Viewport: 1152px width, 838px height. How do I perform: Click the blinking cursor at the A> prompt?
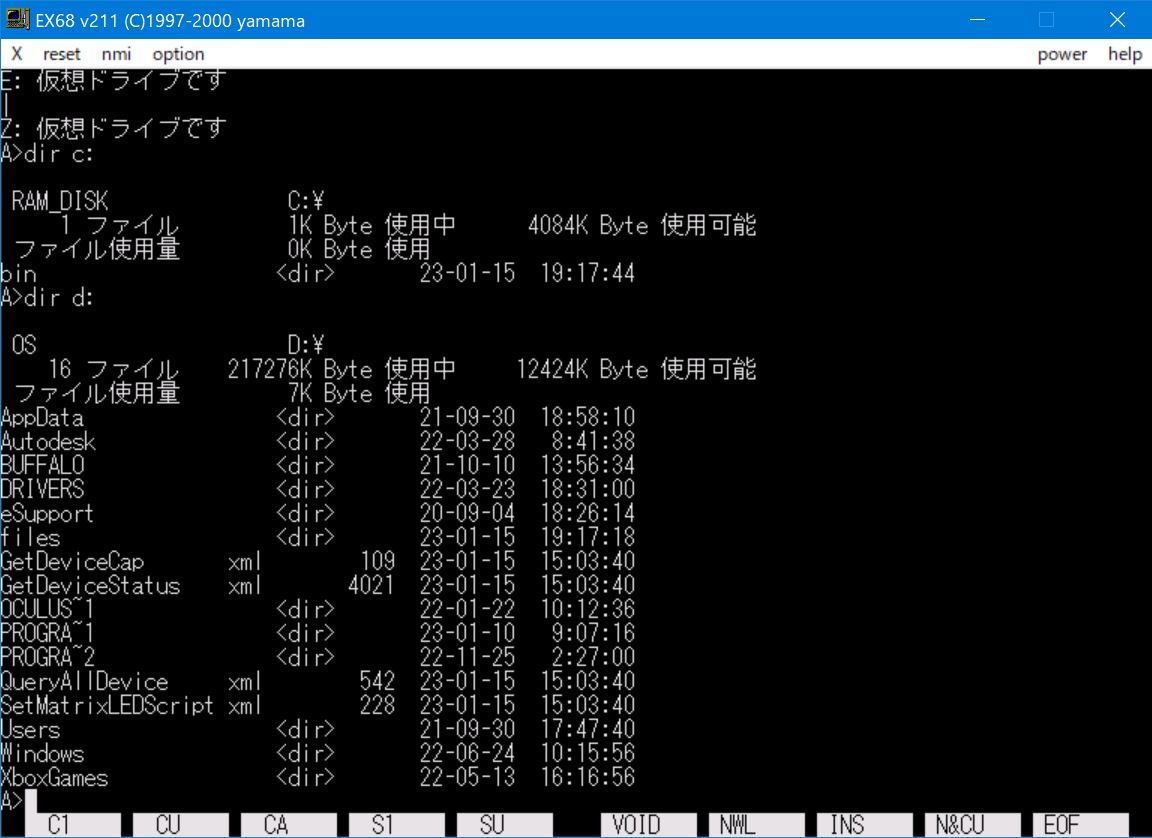pos(31,800)
